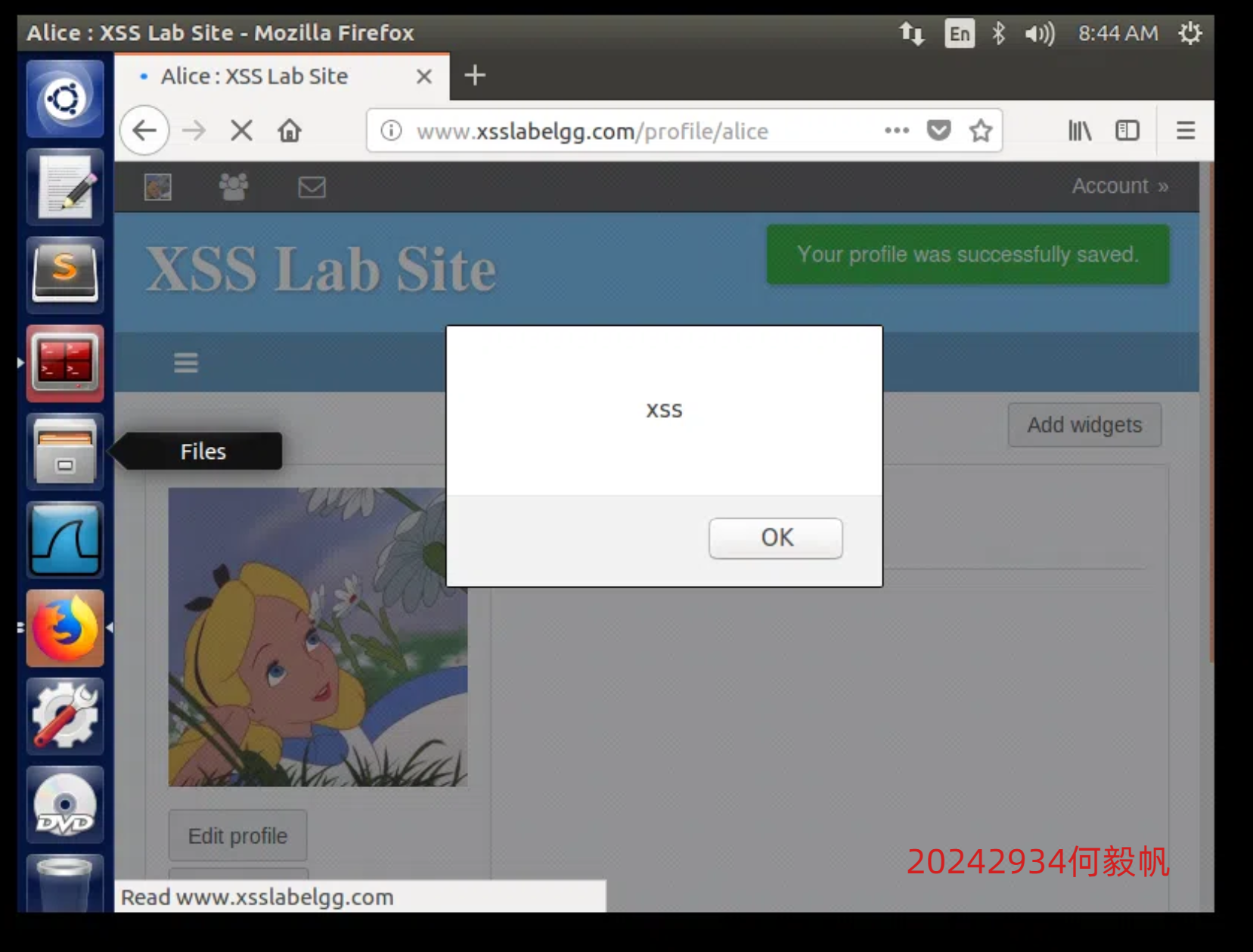
Task: Open the sound volume indicator
Action: point(1039,33)
